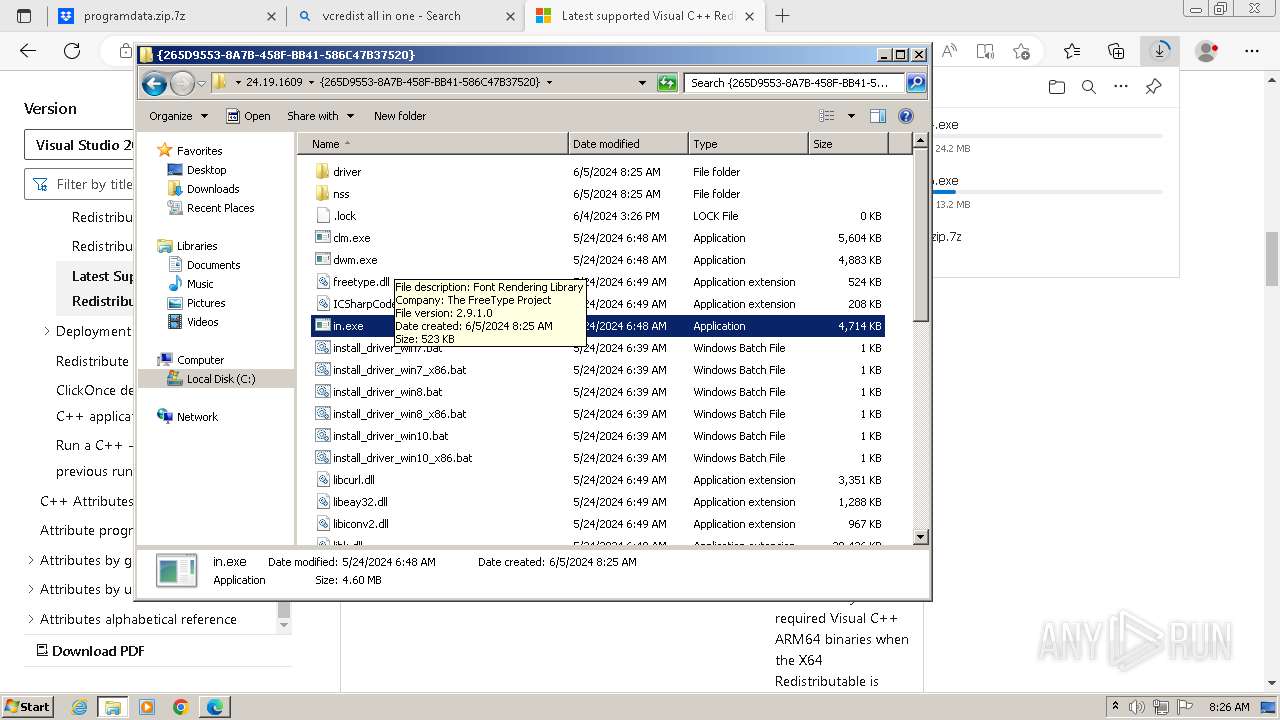
Task: Select the highlighted in.exe file
Action: (598, 326)
